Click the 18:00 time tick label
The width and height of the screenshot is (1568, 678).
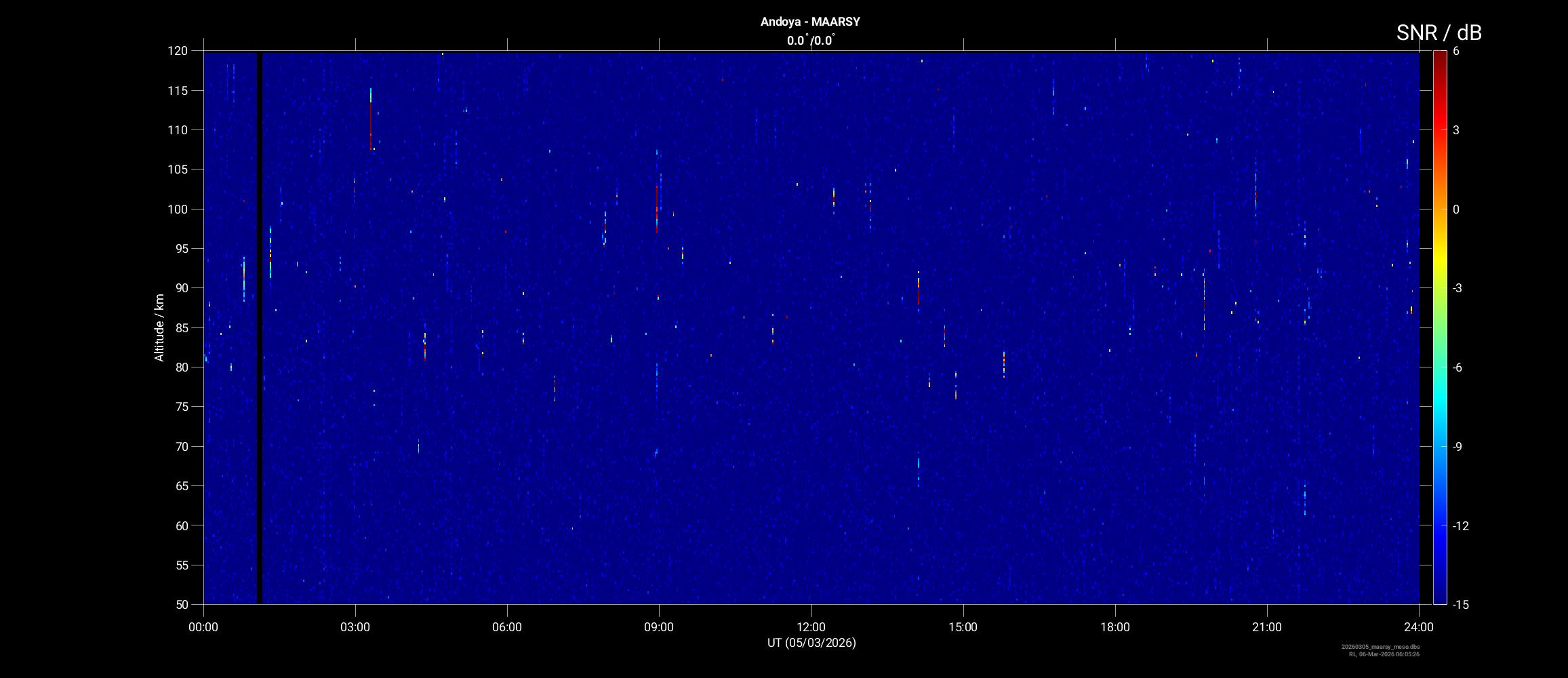point(1114,627)
